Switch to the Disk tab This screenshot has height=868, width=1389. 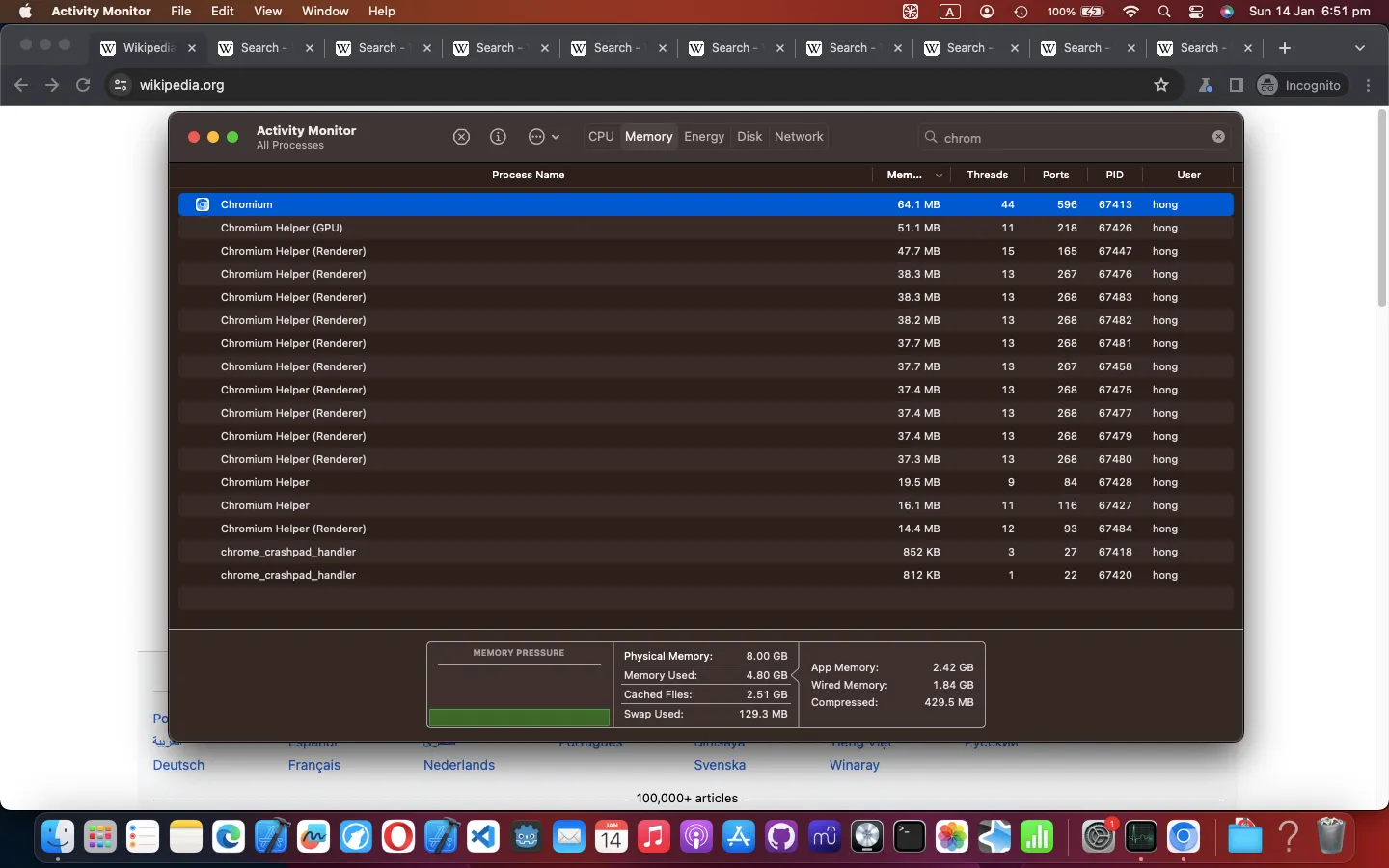(749, 137)
